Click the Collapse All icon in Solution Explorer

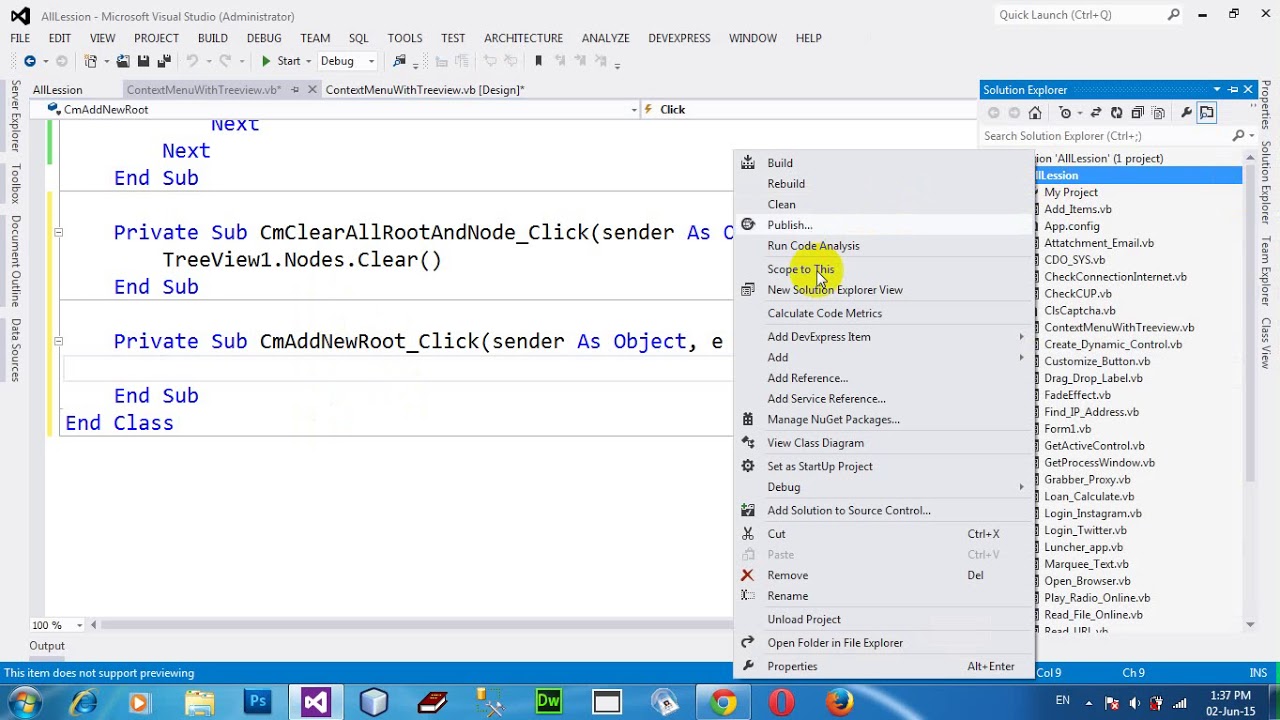click(1137, 113)
